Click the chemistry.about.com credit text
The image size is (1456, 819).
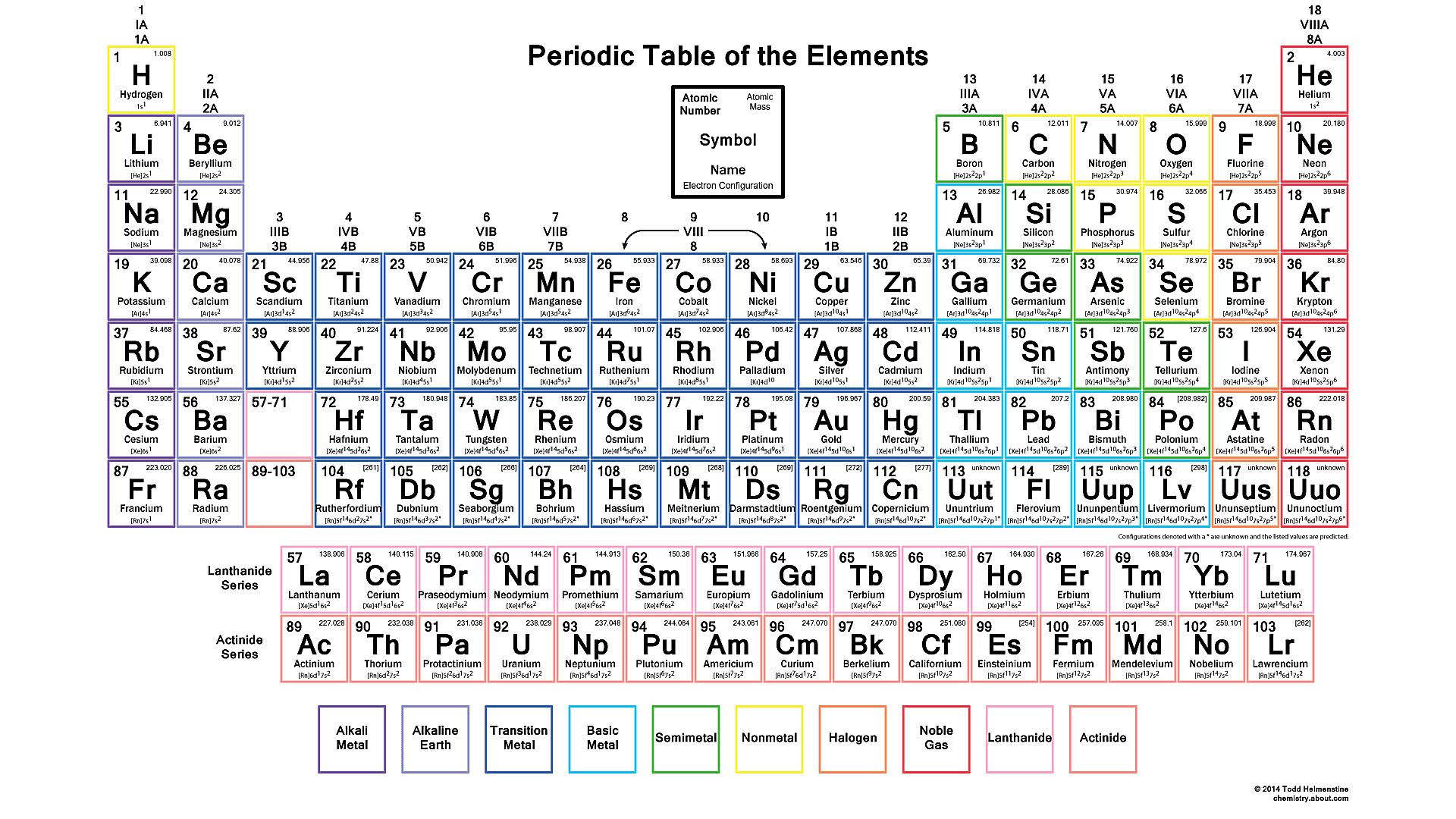(1310, 798)
